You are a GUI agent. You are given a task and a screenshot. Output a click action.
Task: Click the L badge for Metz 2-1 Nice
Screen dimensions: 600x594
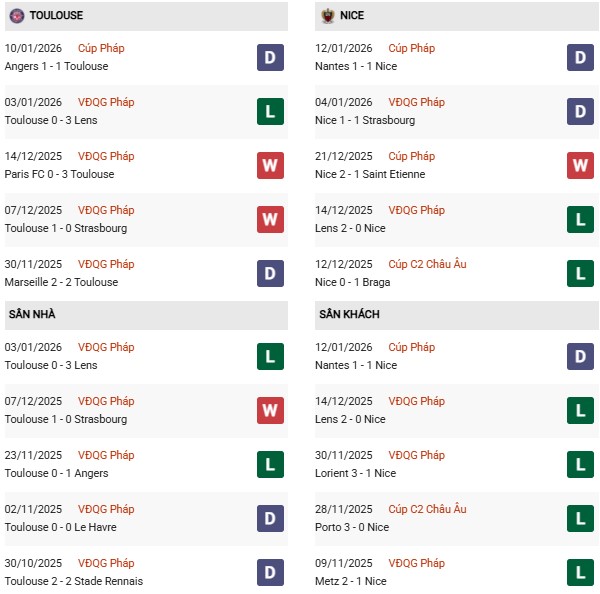pyautogui.click(x=581, y=573)
